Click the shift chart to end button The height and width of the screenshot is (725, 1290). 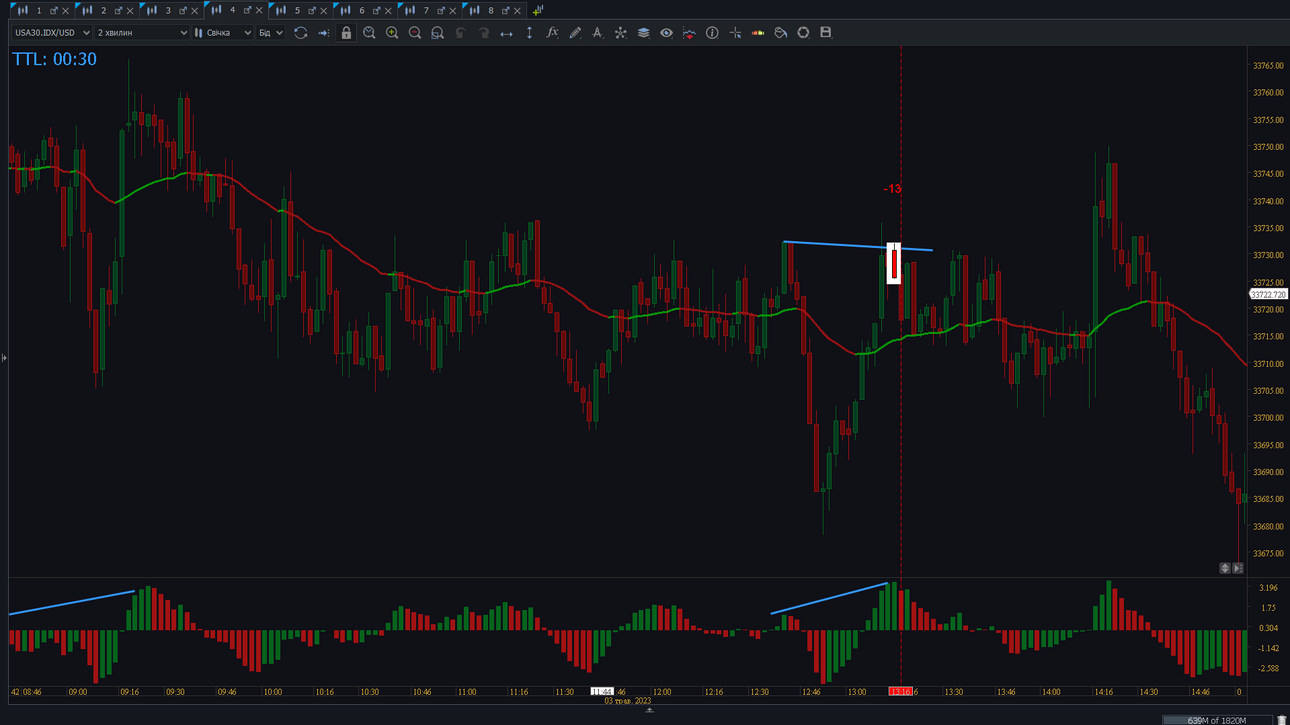coord(1238,568)
